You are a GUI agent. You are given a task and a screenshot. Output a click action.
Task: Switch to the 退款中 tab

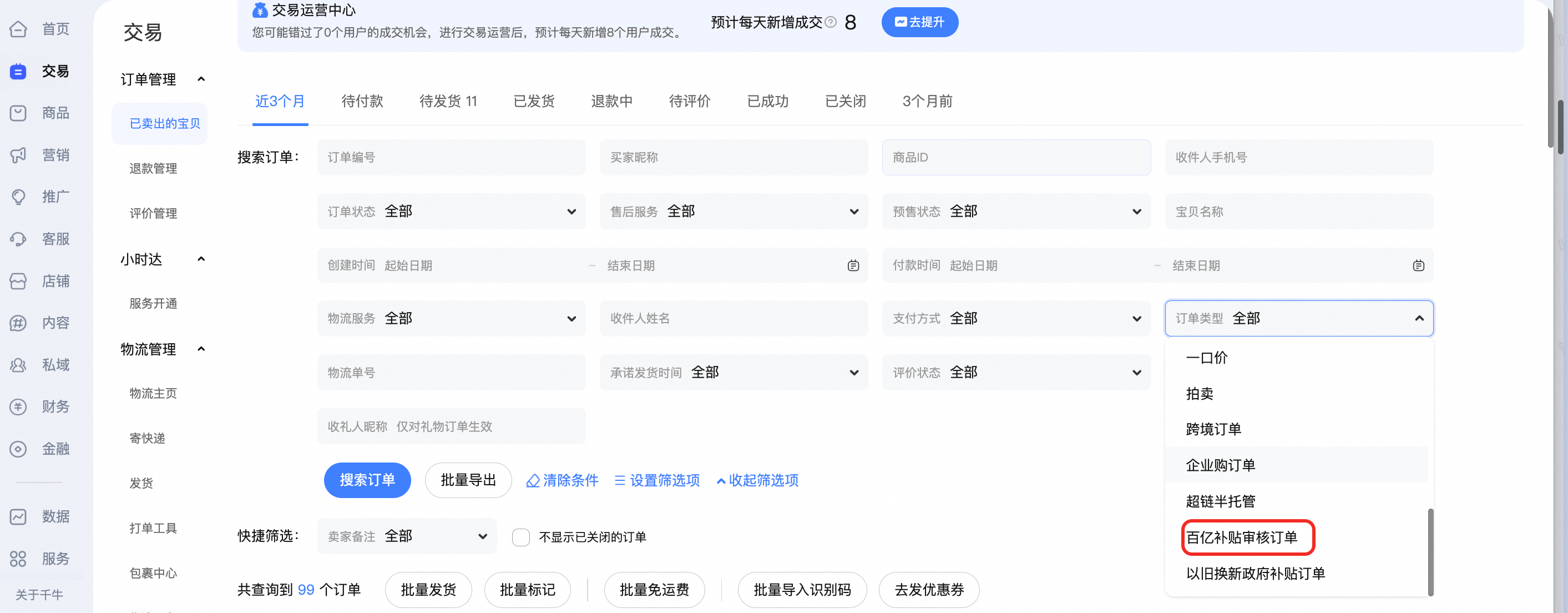(612, 101)
